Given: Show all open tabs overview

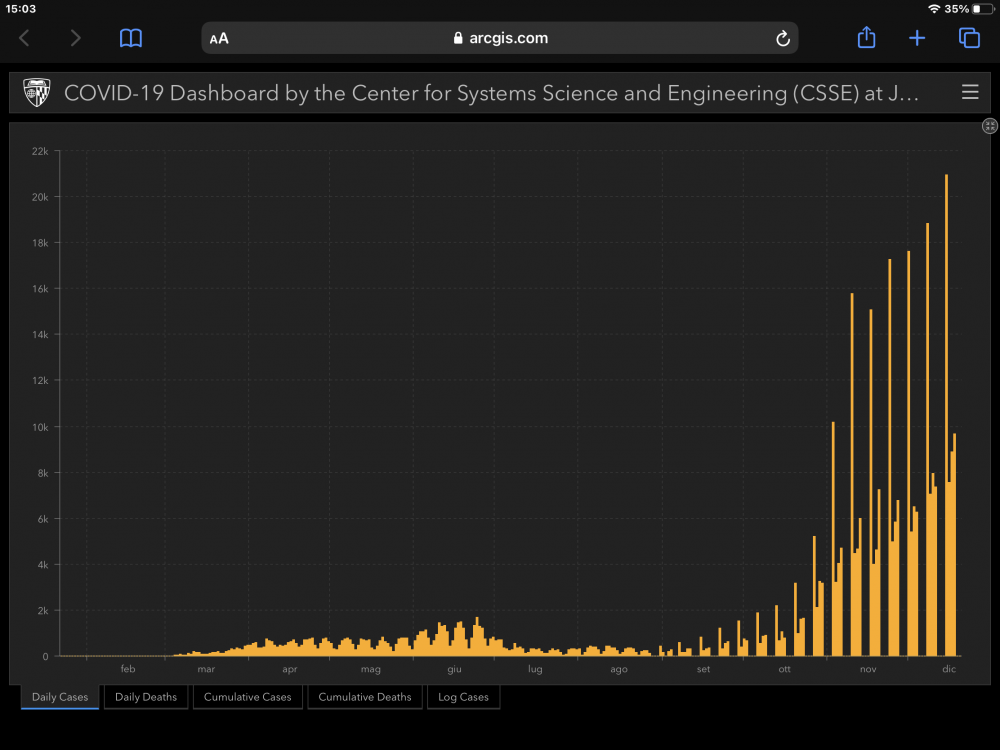Looking at the screenshot, I should pyautogui.click(x=968, y=38).
